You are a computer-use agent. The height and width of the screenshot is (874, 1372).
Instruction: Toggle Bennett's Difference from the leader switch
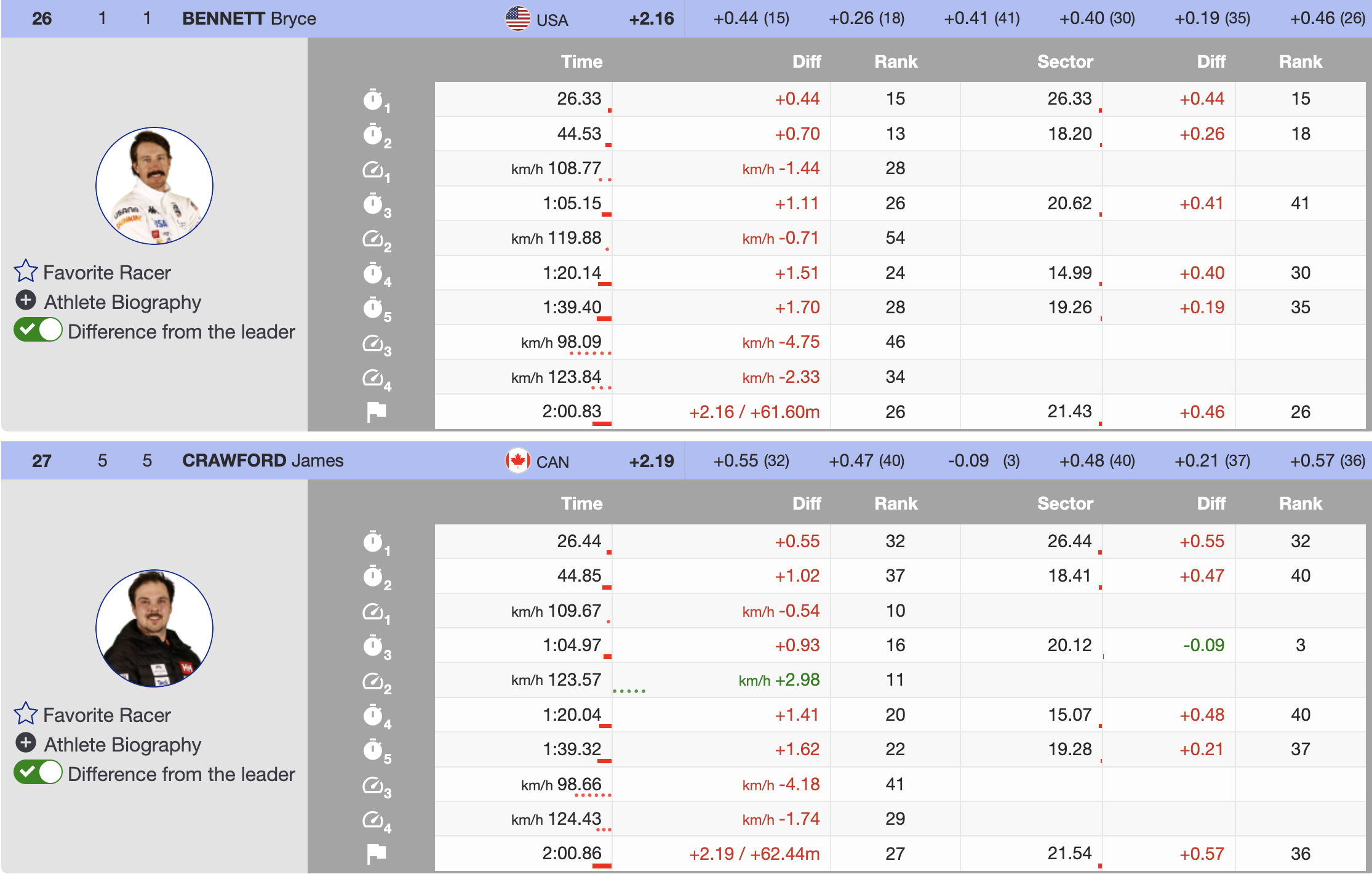[x=38, y=331]
